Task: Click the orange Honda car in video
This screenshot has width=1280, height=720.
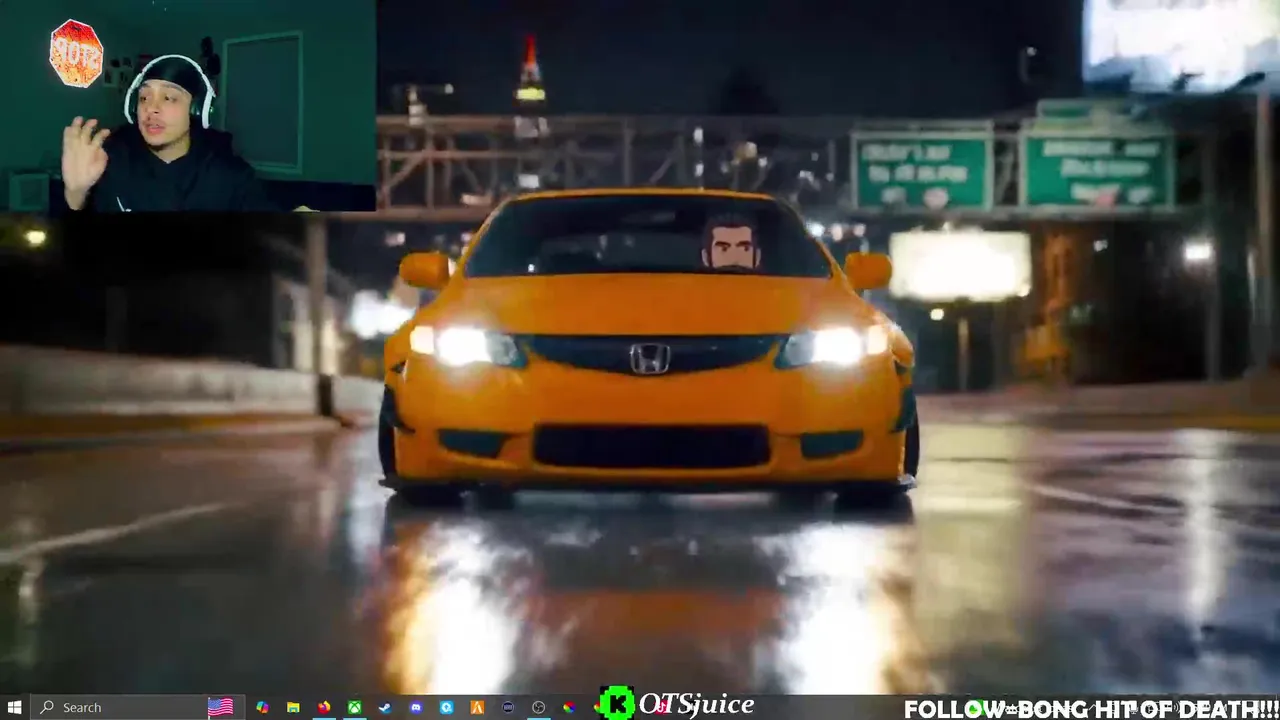Action: [x=649, y=345]
